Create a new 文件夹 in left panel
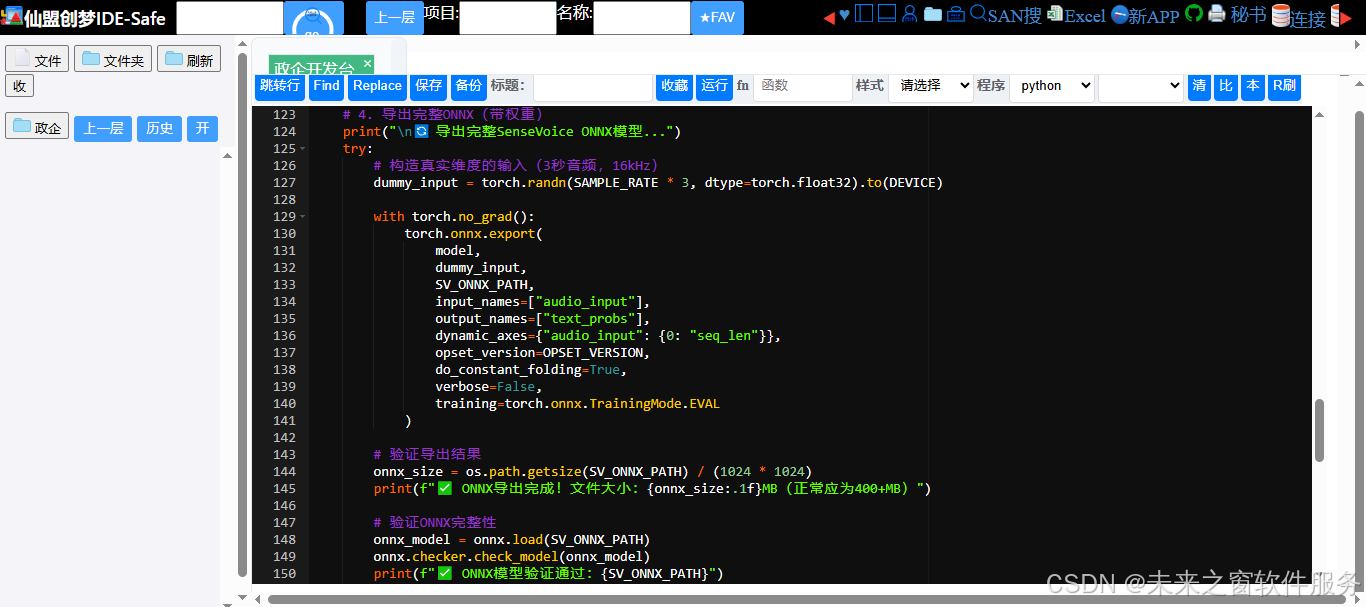1366x607 pixels. [x=113, y=60]
